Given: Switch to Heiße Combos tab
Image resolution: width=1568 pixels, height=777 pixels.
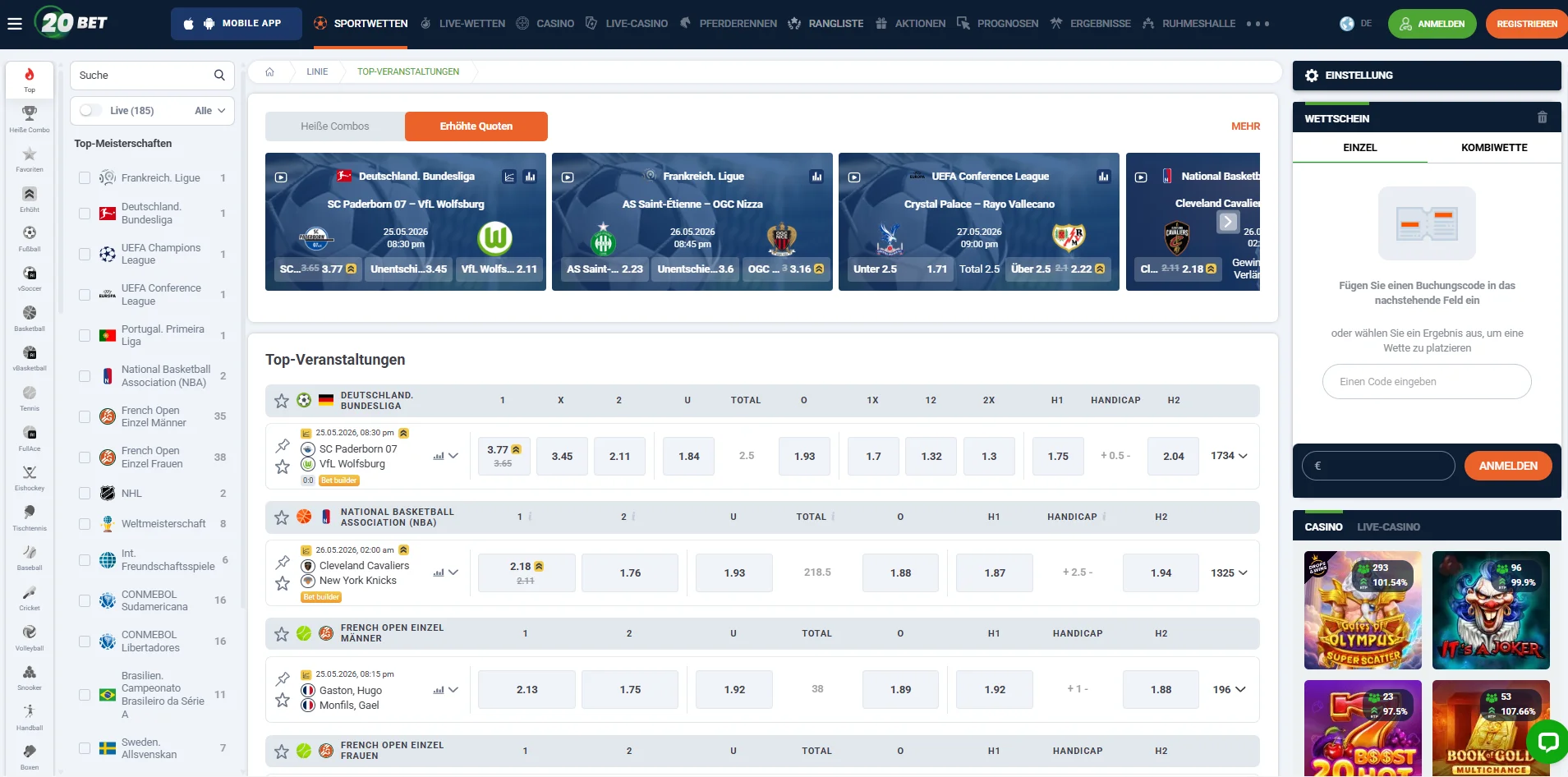Looking at the screenshot, I should (x=335, y=126).
